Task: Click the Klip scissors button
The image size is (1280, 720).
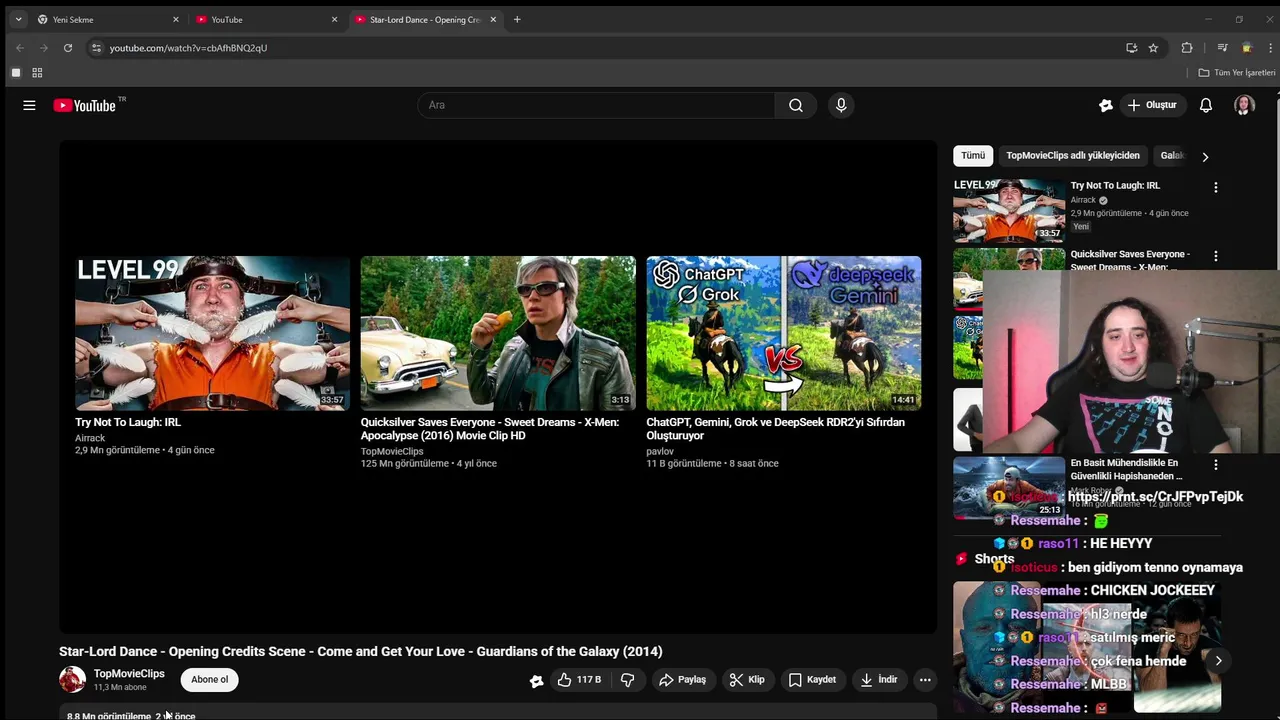Action: point(747,680)
